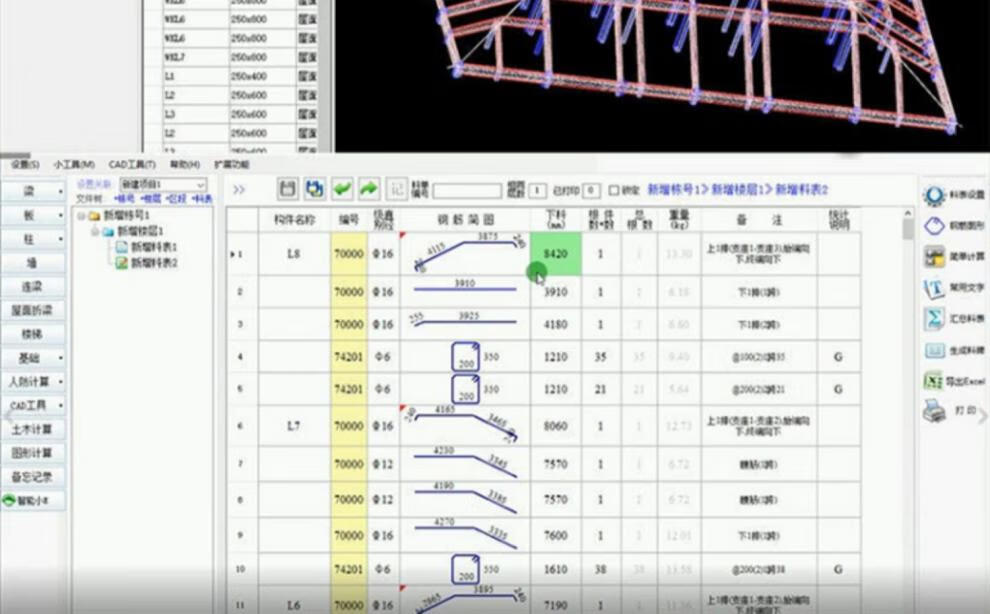
Task: Select 新增料表1 in the file tree
Action: (153, 247)
